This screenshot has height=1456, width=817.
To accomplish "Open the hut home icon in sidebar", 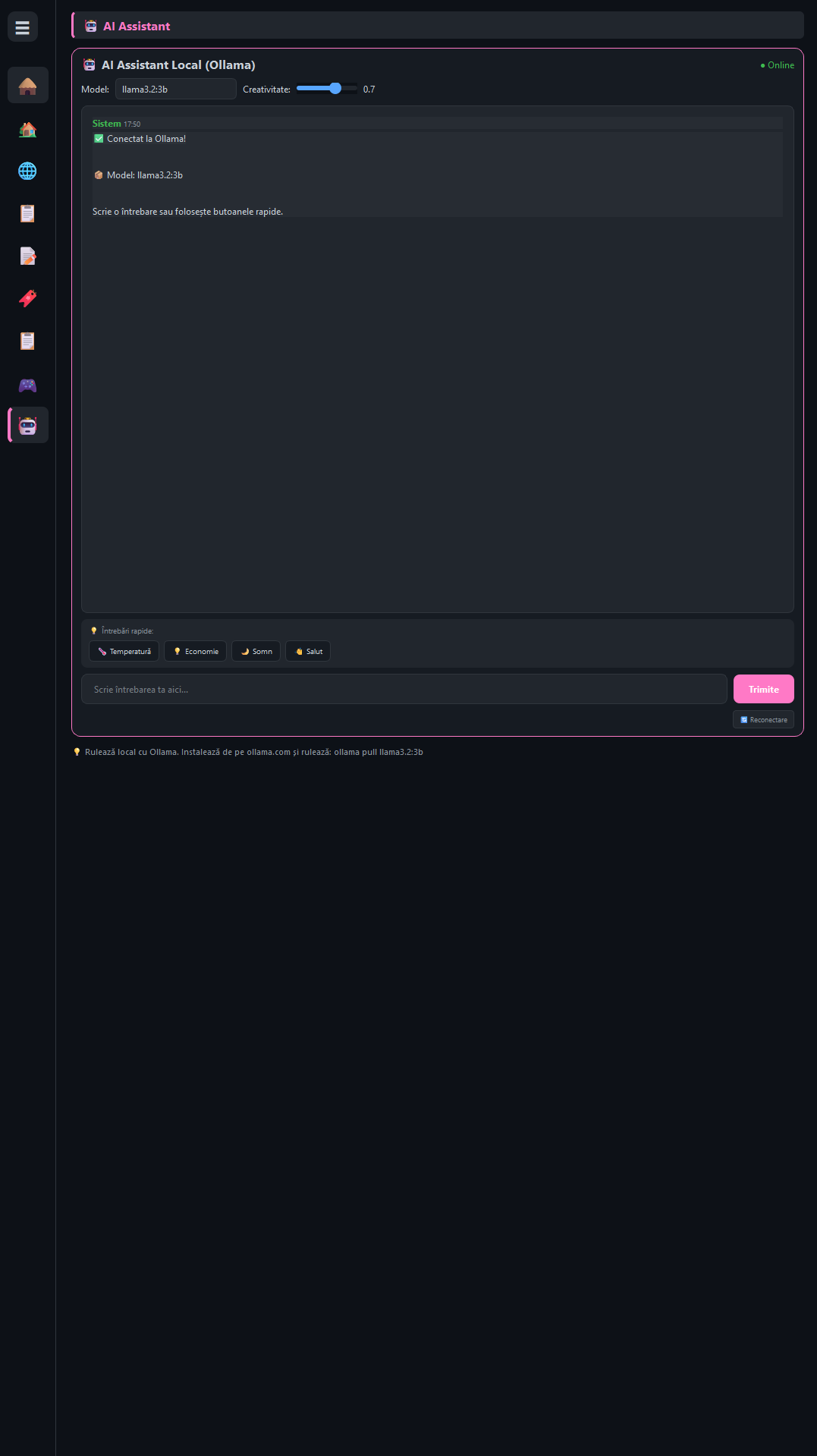I will coord(28,85).
